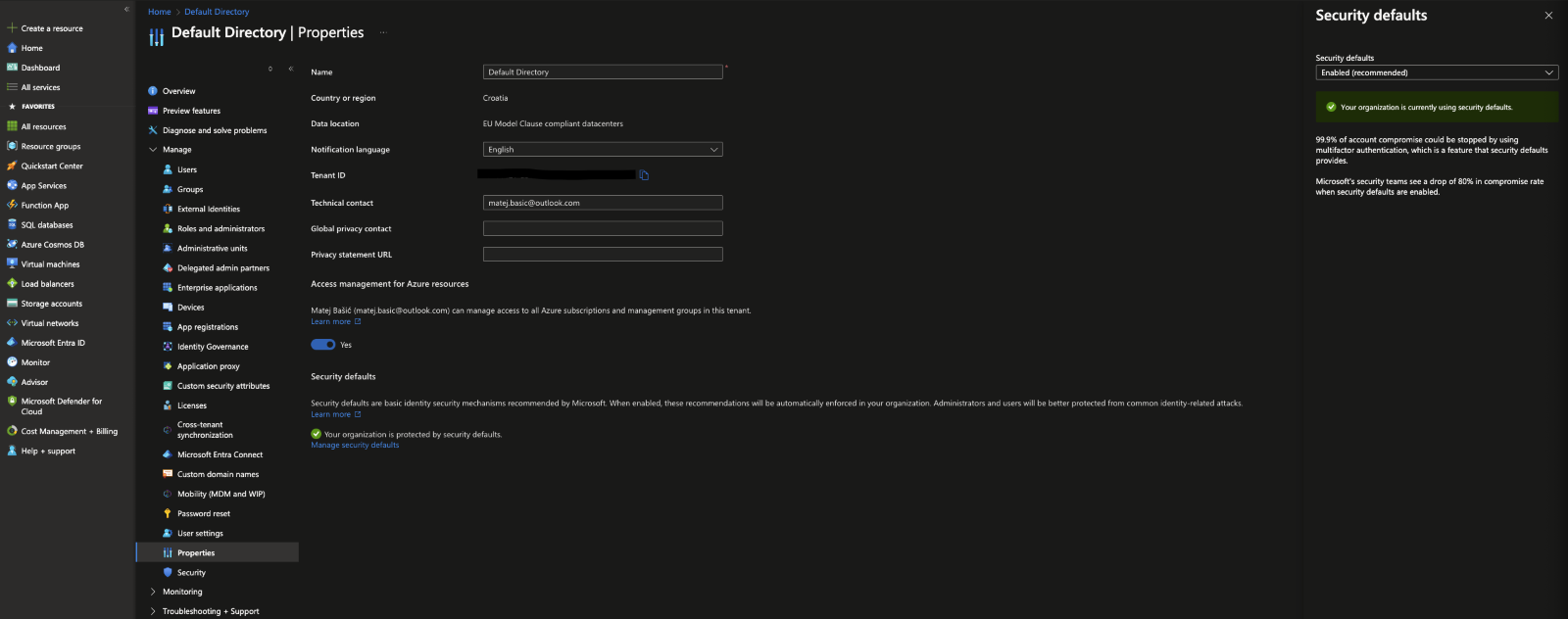1568x619 pixels.
Task: Open Identity Governance menu item
Action: pyautogui.click(x=213, y=347)
